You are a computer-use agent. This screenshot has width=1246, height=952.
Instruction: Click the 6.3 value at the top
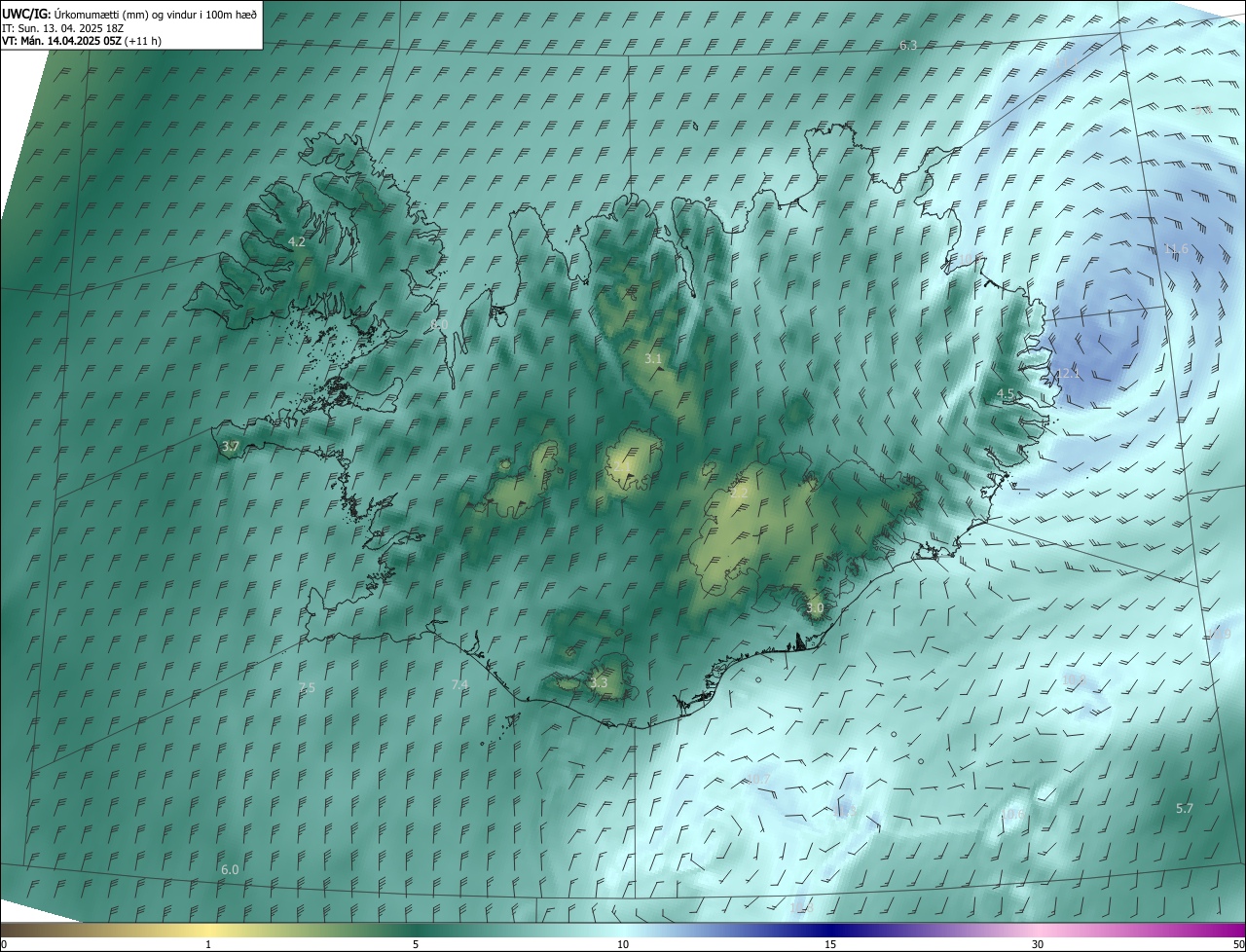click(908, 46)
